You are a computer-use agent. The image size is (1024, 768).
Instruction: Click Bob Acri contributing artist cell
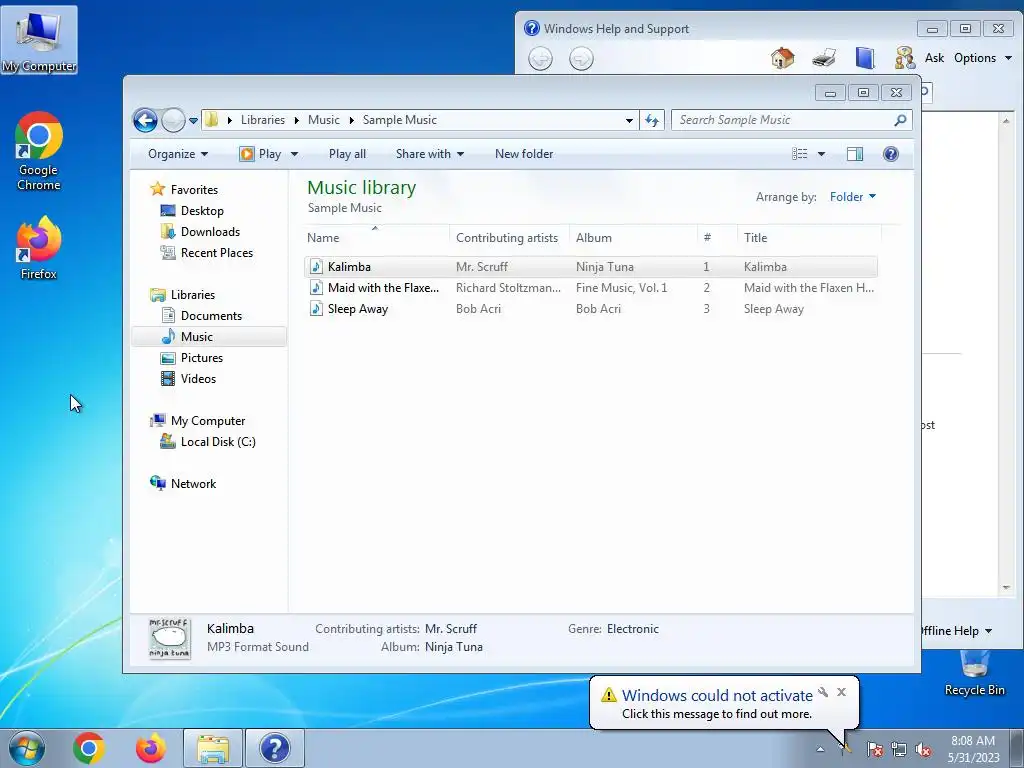478,309
